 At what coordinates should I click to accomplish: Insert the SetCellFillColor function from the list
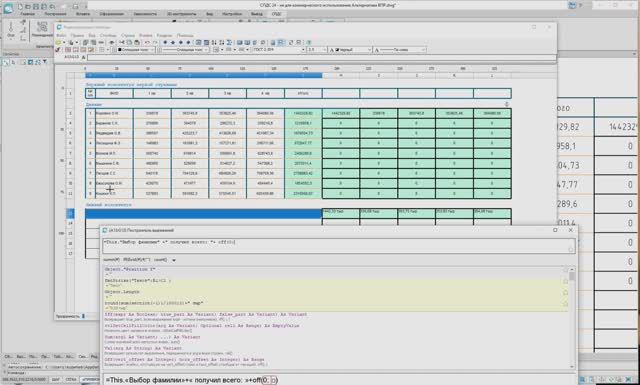[202, 326]
